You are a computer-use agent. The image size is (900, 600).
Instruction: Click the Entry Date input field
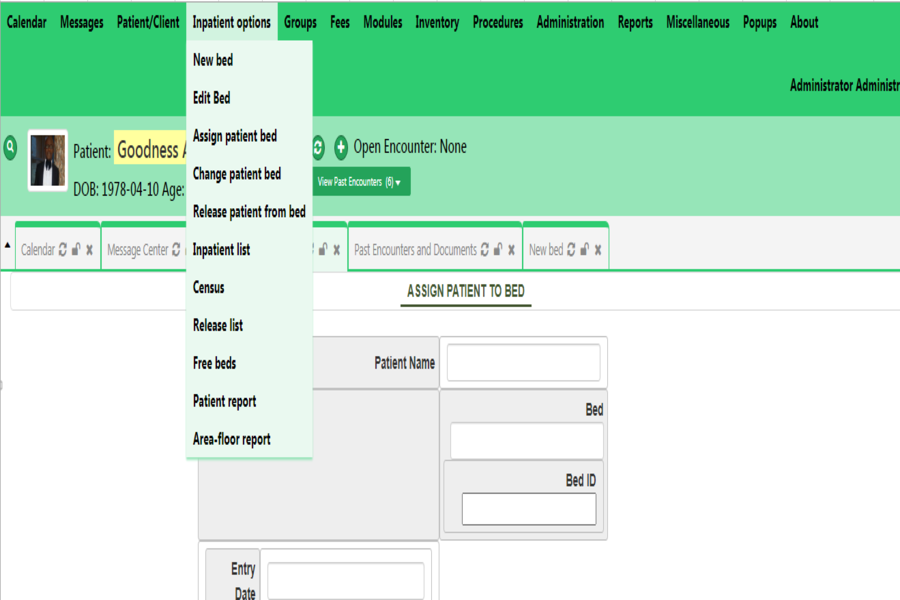346,581
